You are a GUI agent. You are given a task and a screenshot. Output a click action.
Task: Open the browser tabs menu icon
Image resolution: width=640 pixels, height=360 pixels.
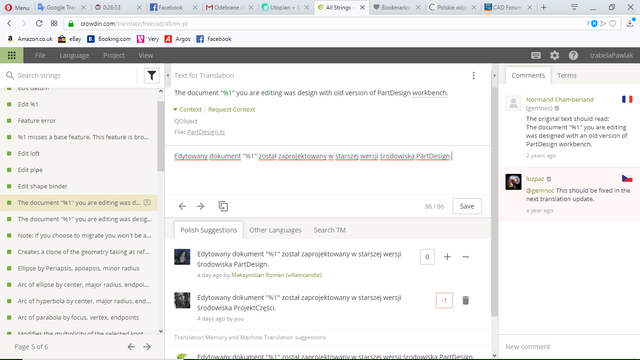pos(574,7)
